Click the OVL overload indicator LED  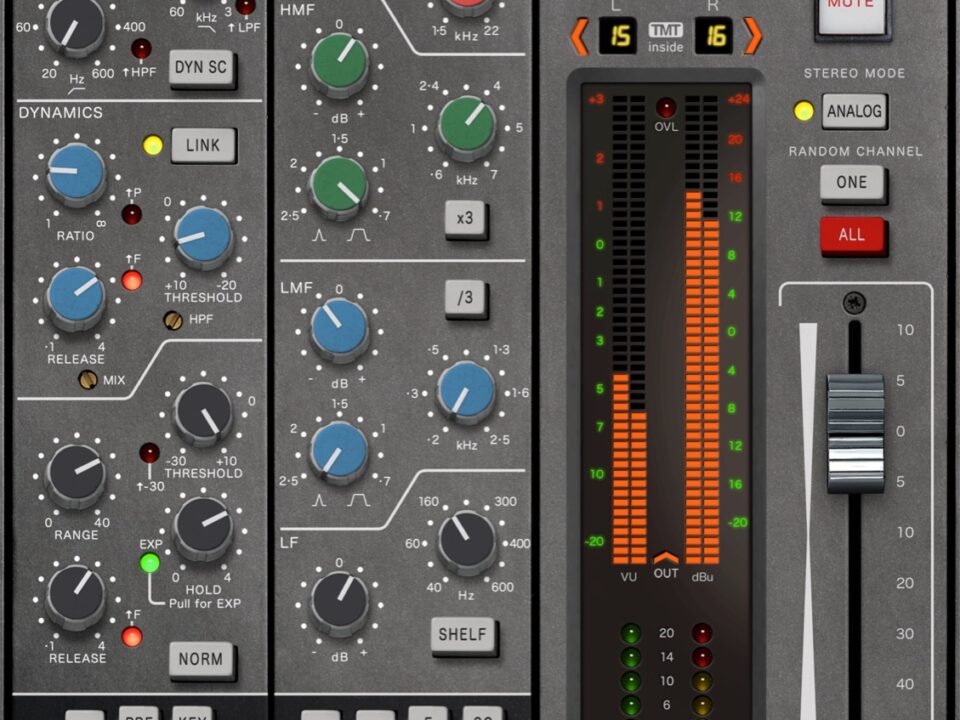665,107
